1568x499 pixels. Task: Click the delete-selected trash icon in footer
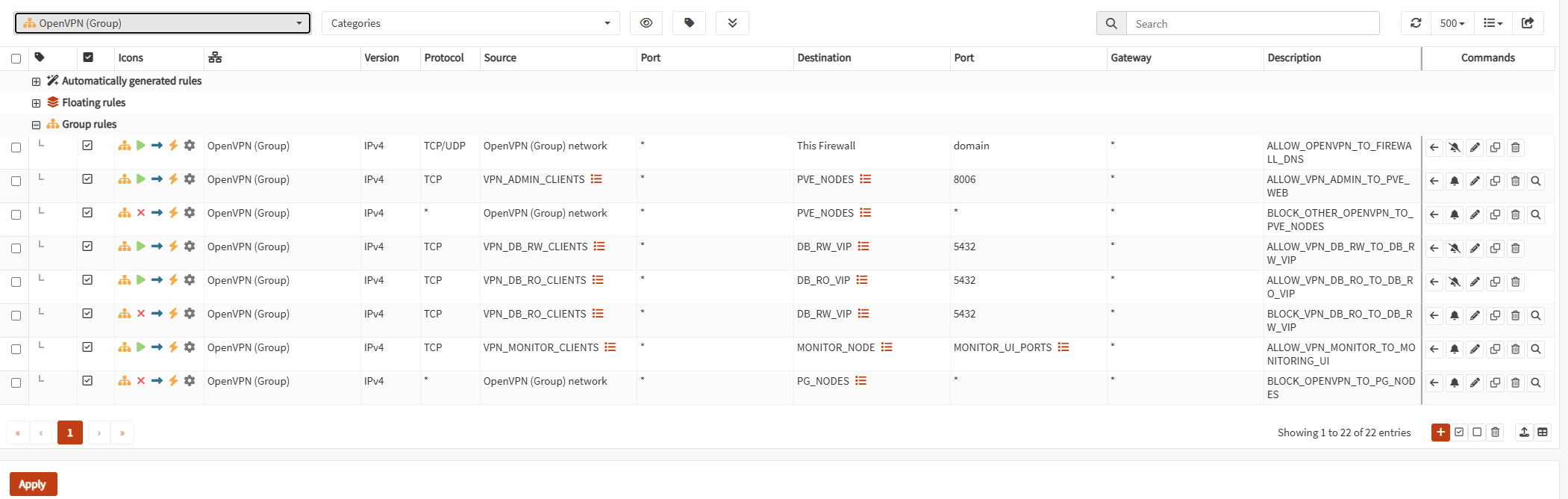(x=1495, y=432)
